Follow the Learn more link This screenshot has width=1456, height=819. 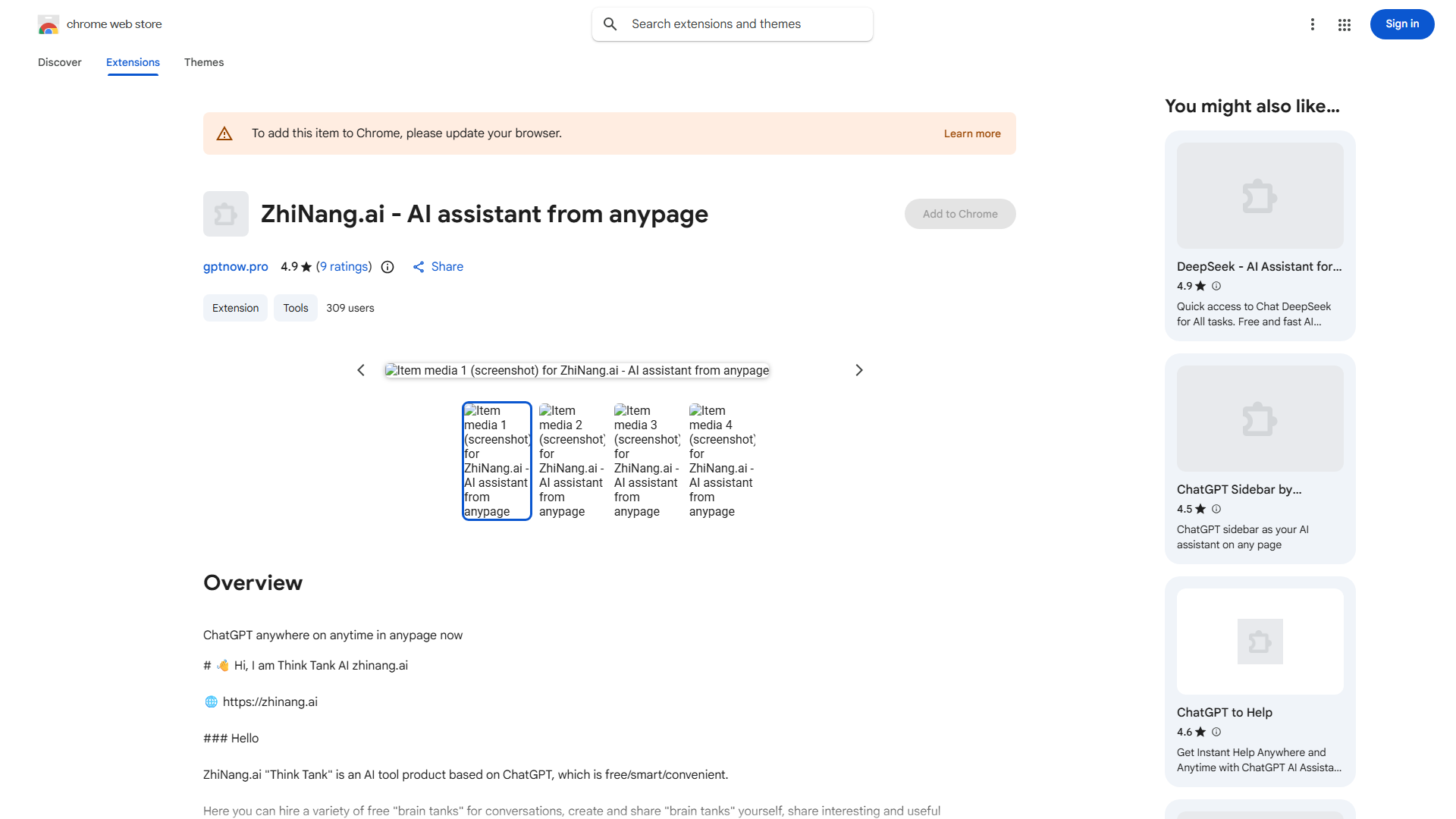pos(972,133)
